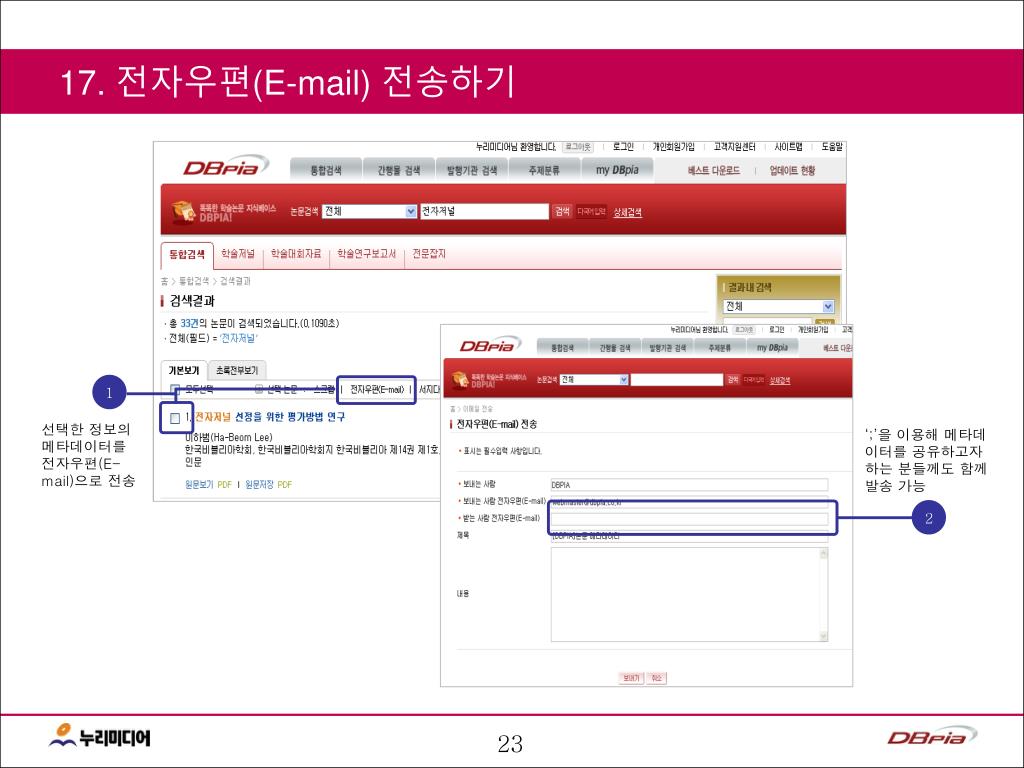Switch to the 학술대회자료 tab
The width and height of the screenshot is (1024, 768).
(296, 254)
